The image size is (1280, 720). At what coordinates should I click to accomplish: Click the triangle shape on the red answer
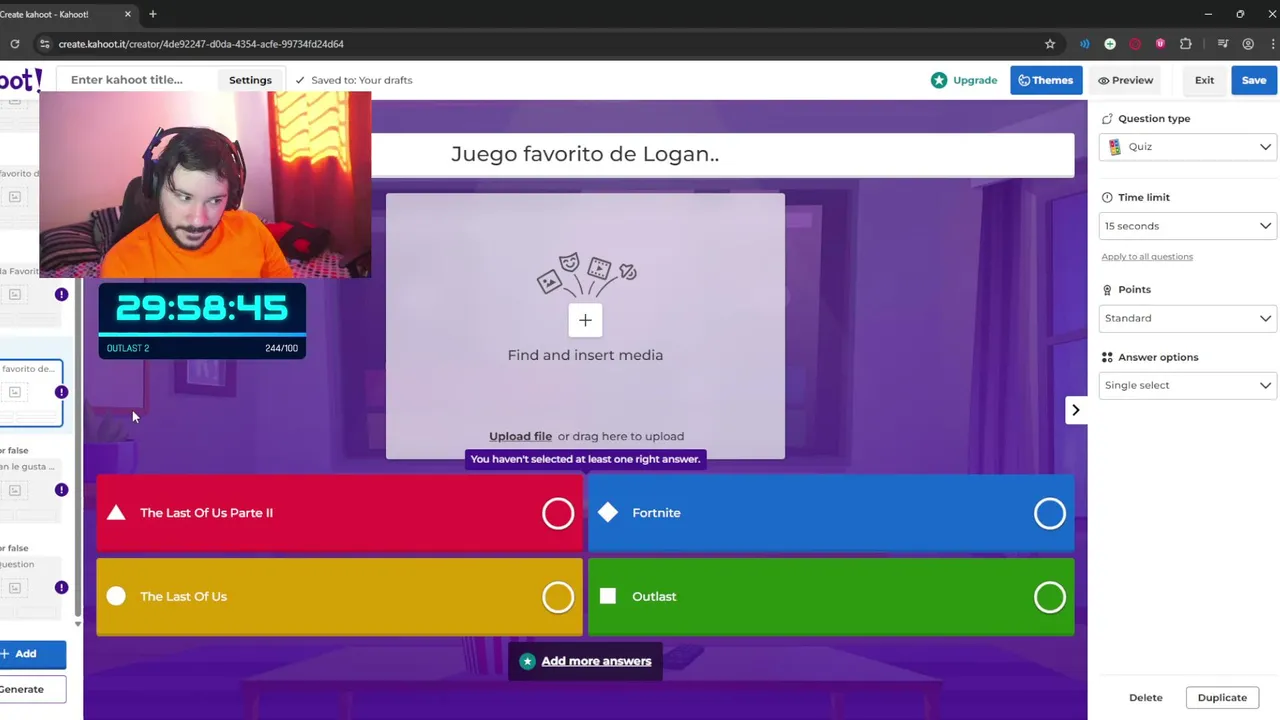click(x=116, y=513)
